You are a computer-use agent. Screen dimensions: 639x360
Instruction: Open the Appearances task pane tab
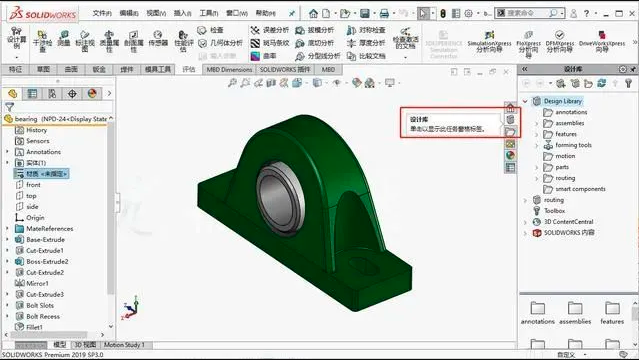point(510,155)
